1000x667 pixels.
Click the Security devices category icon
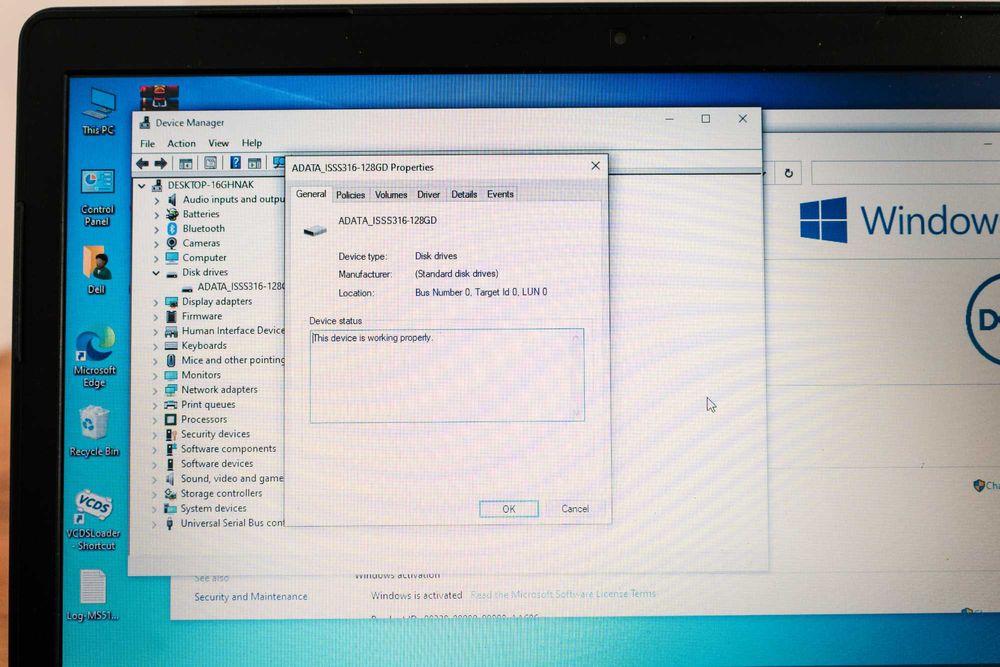coord(170,434)
